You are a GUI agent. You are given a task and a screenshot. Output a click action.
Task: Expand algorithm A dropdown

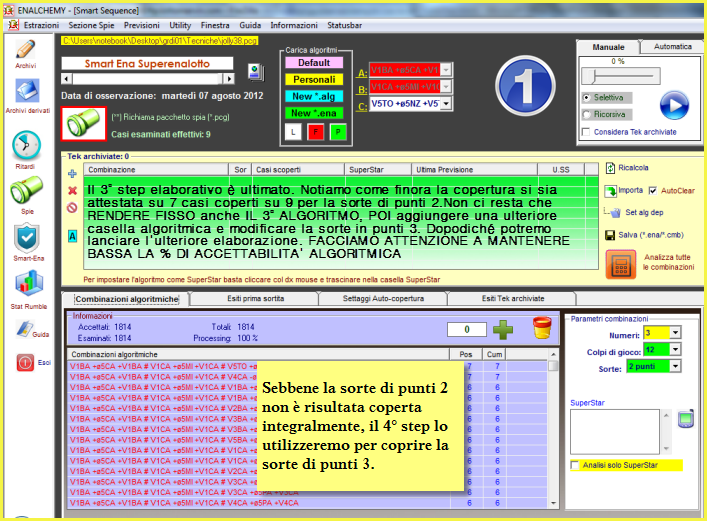tap(446, 70)
